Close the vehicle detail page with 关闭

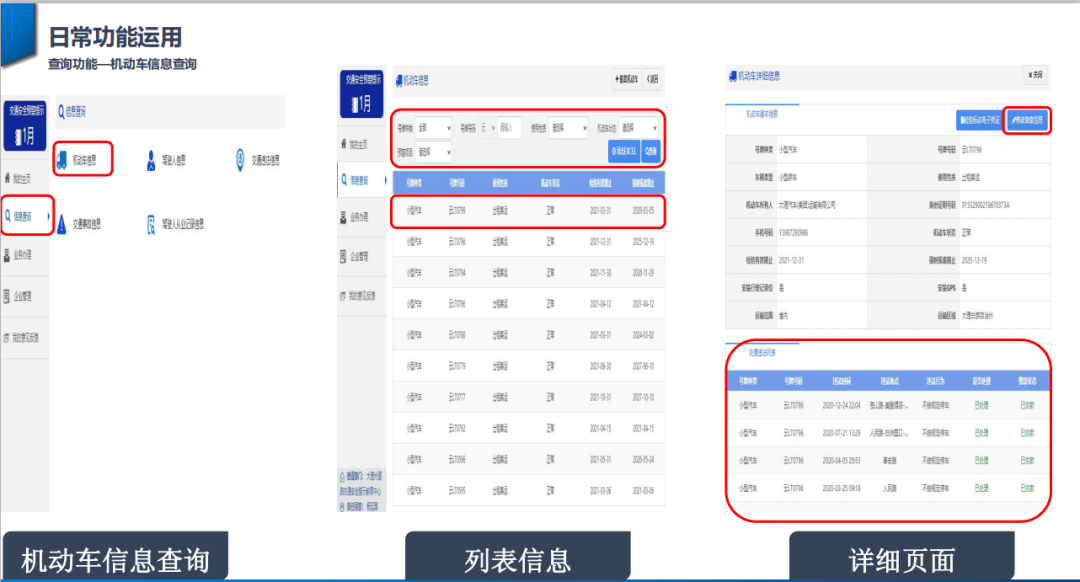(x=1036, y=76)
